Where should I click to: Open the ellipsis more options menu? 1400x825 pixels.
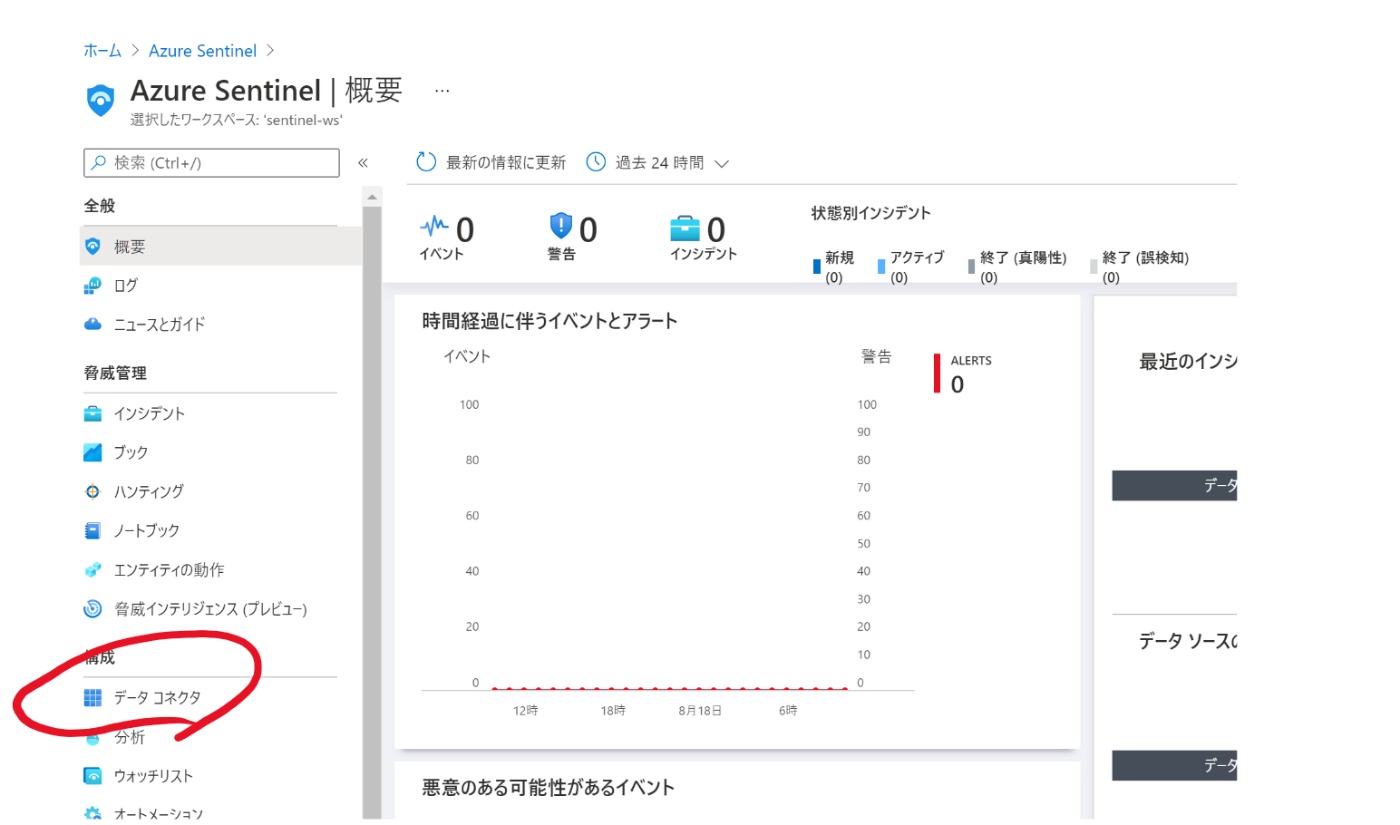(x=442, y=91)
